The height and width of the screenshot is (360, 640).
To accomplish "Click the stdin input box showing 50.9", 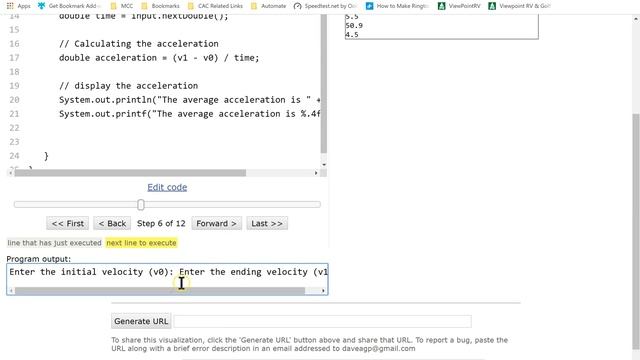I will tap(442, 26).
